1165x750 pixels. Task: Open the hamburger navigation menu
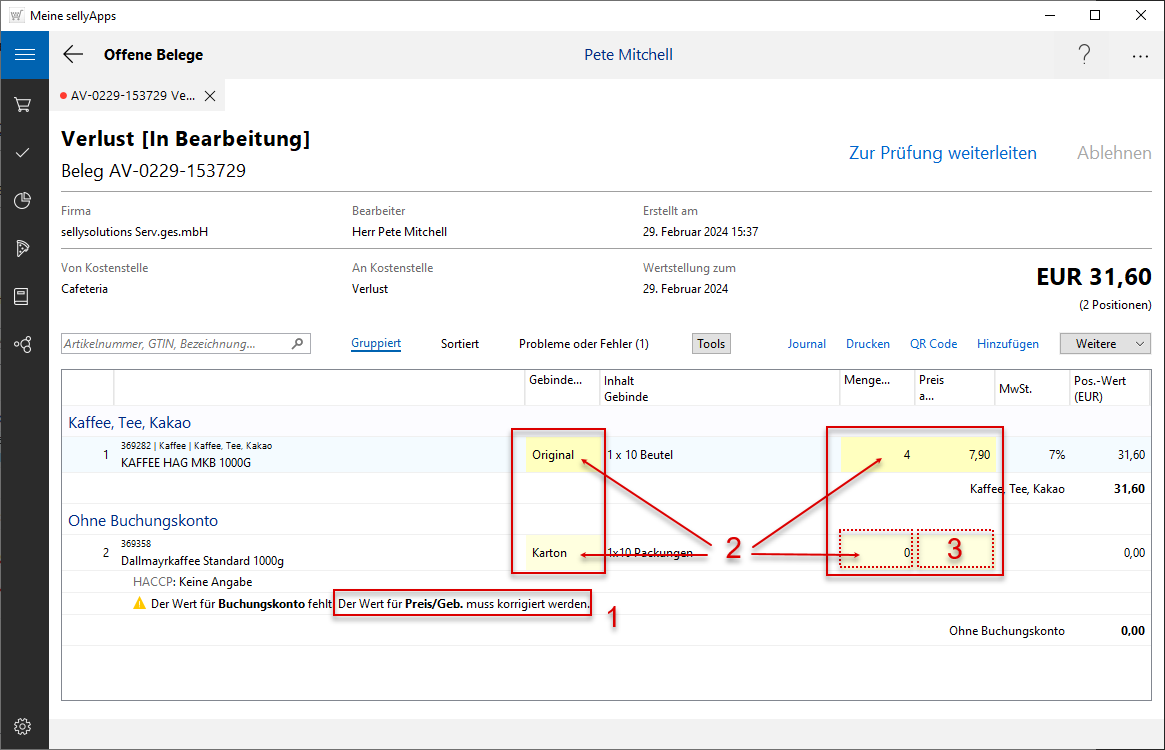24,55
